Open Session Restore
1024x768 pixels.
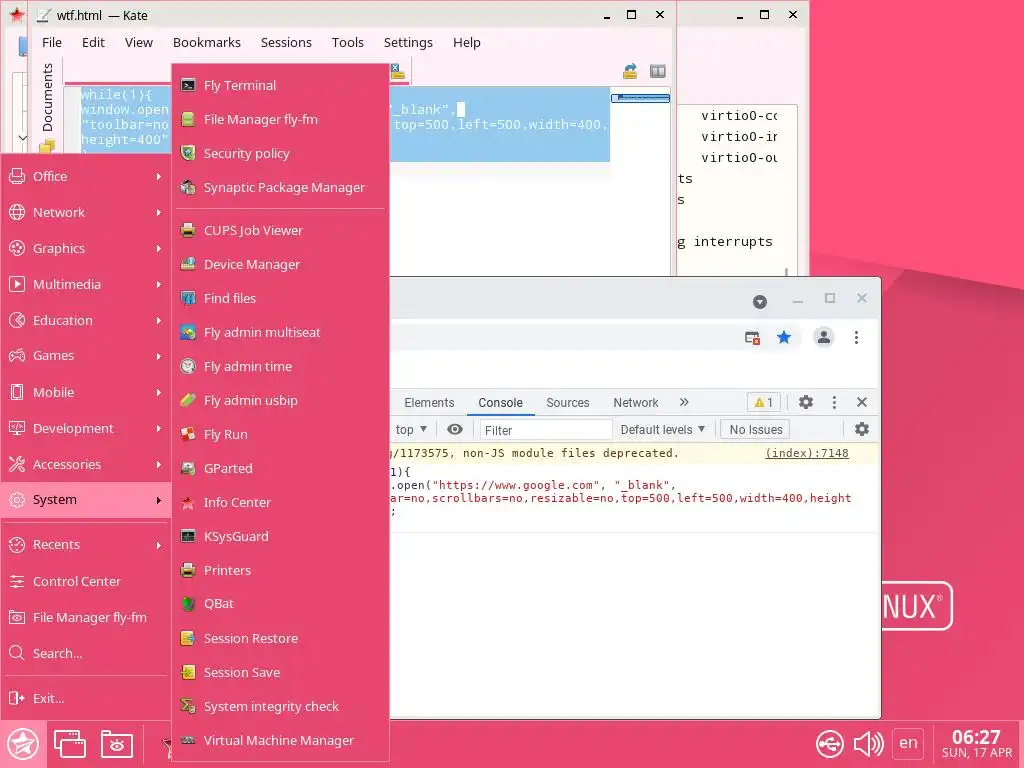click(x=281, y=638)
